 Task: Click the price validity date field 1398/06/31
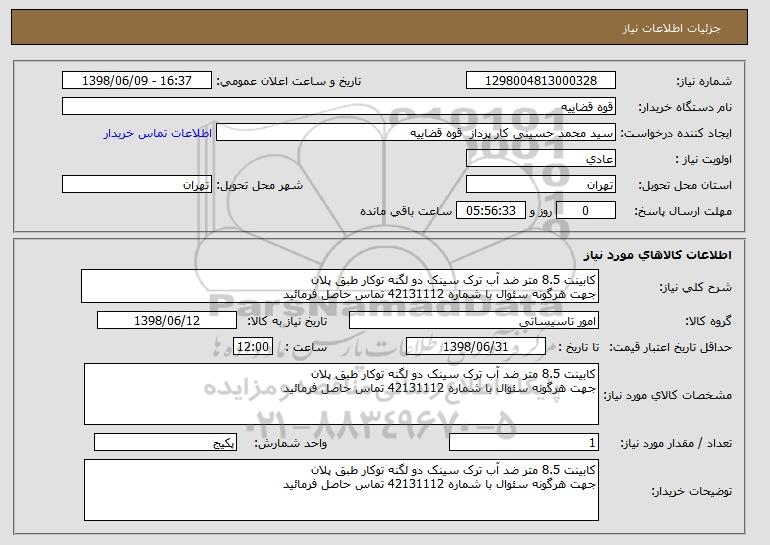tap(476, 347)
